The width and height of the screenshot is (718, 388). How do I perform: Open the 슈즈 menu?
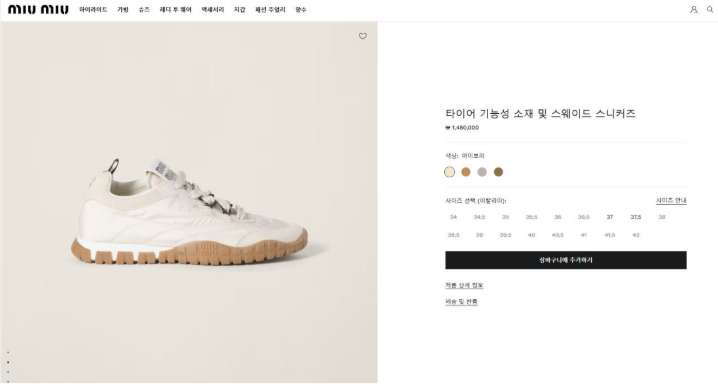(144, 10)
